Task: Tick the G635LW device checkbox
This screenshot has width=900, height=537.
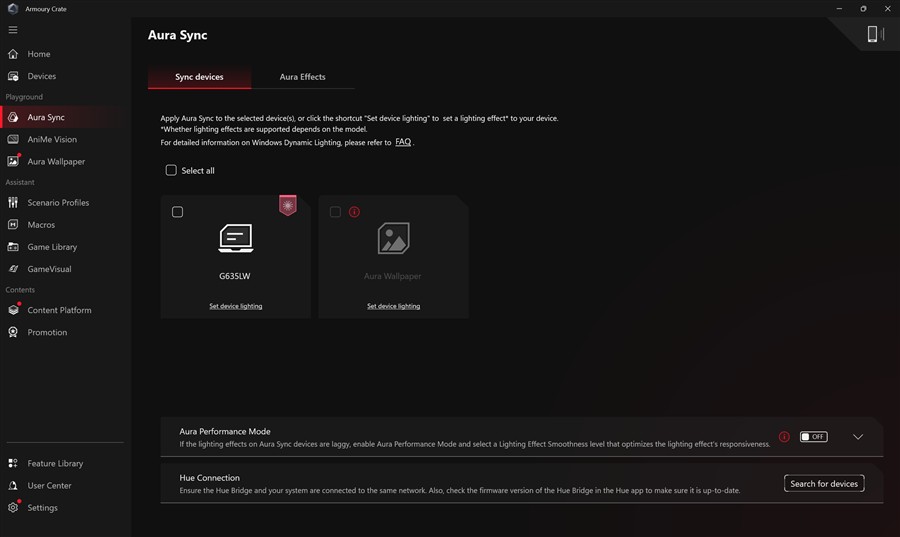Action: pos(178,212)
